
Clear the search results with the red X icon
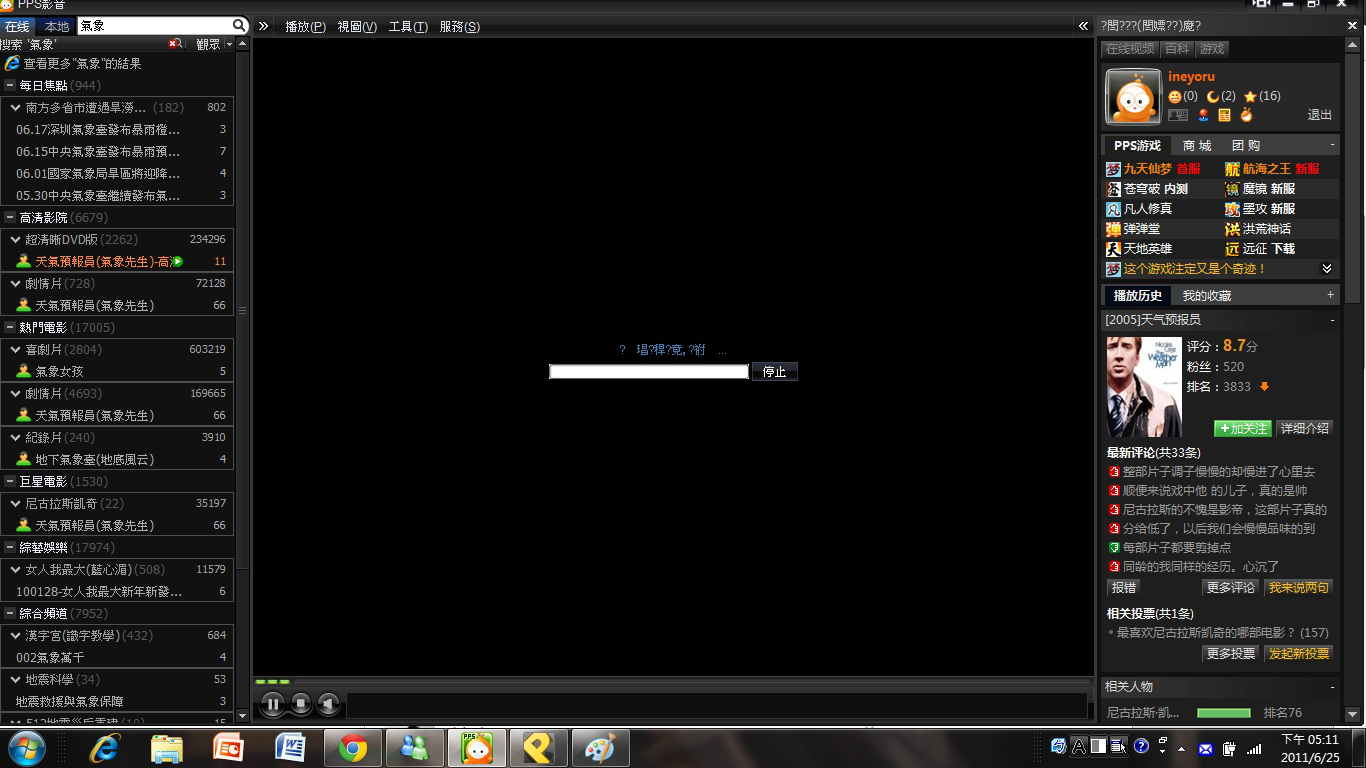click(175, 44)
